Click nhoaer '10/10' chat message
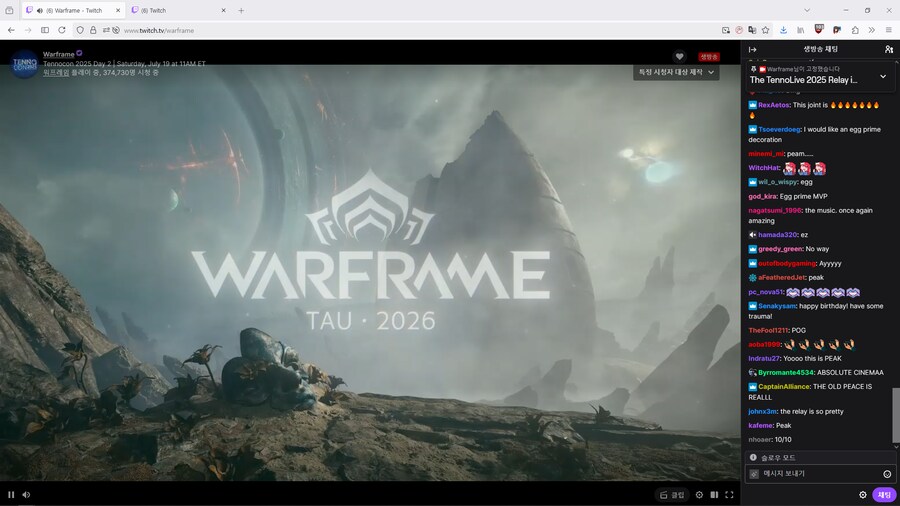 (x=783, y=439)
